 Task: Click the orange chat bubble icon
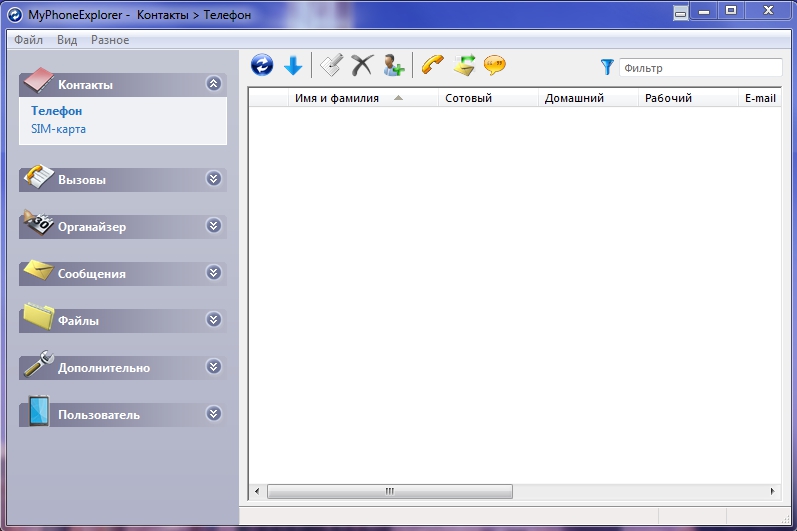pyautogui.click(x=495, y=66)
